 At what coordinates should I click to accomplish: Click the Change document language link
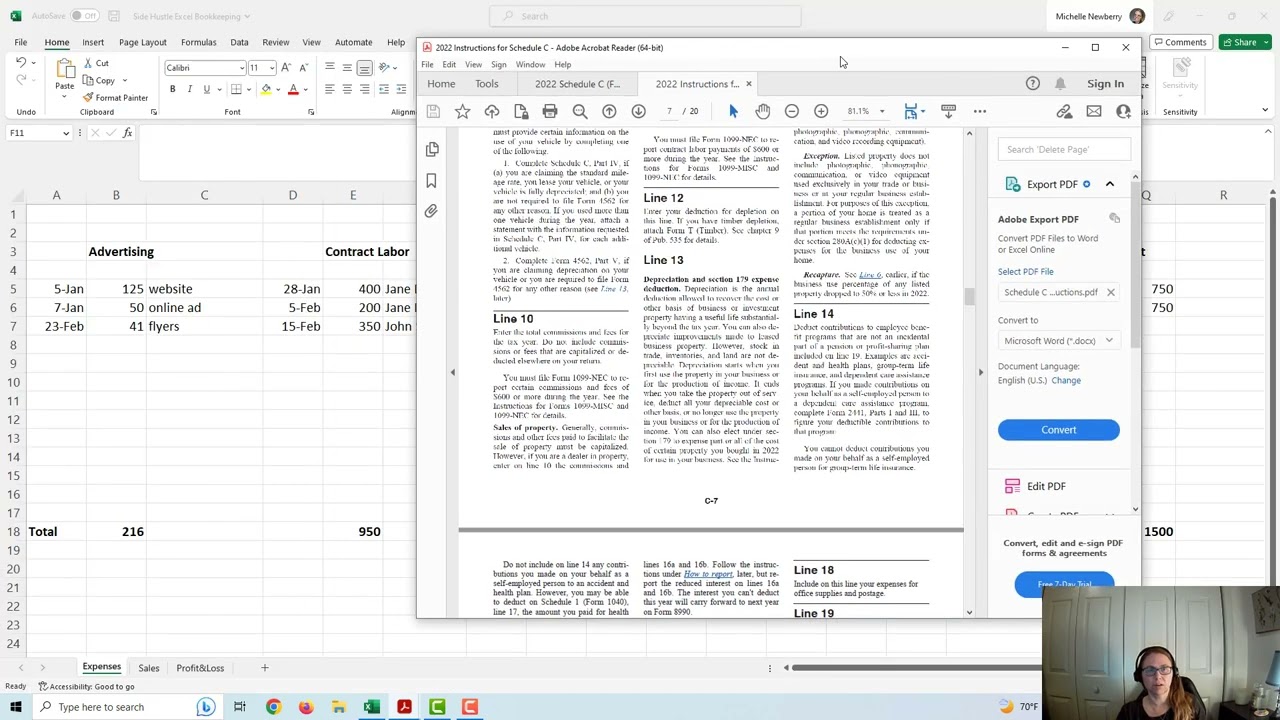tap(1066, 380)
